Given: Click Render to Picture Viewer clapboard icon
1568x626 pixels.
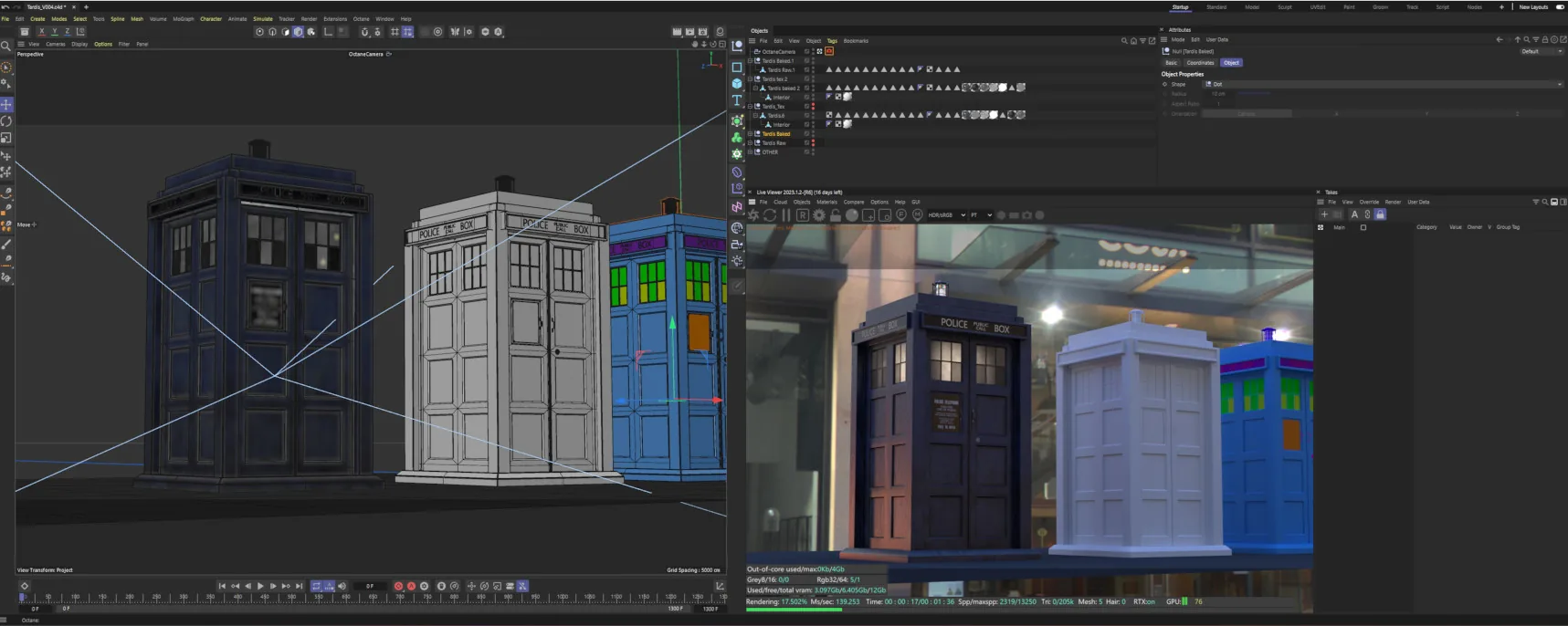Looking at the screenshot, I should pyautogui.click(x=689, y=32).
